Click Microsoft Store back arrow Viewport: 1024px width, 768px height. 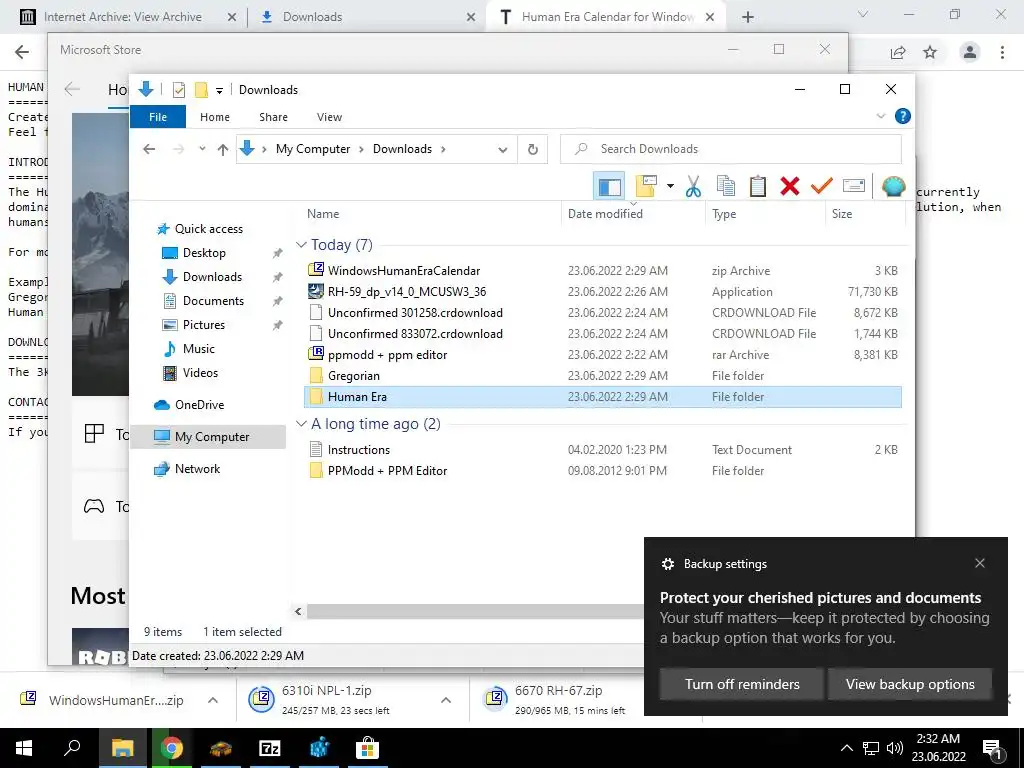[72, 89]
